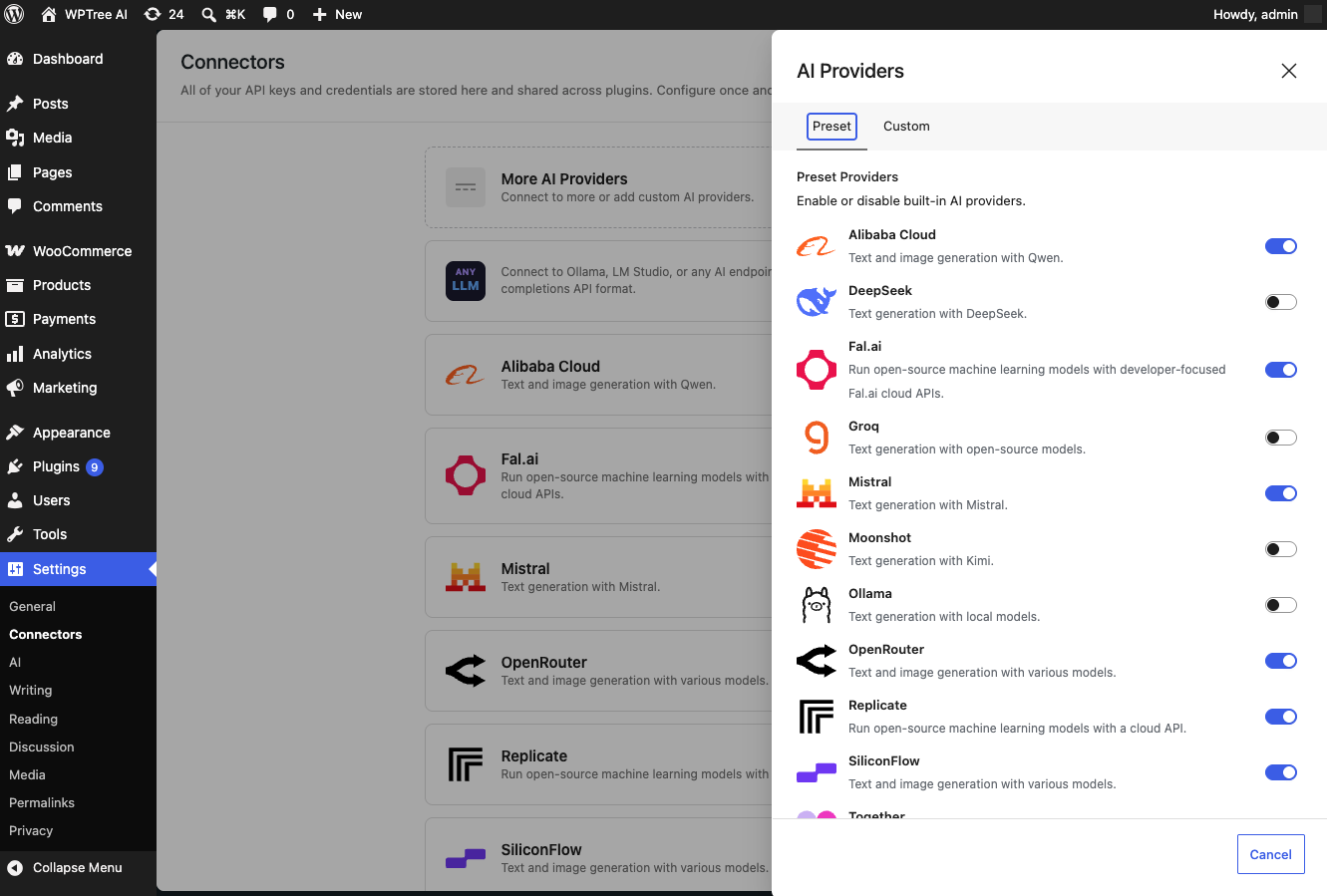The image size is (1327, 896).
Task: Click the SiliconFlow logo on the Connectors page
Action: tap(466, 858)
